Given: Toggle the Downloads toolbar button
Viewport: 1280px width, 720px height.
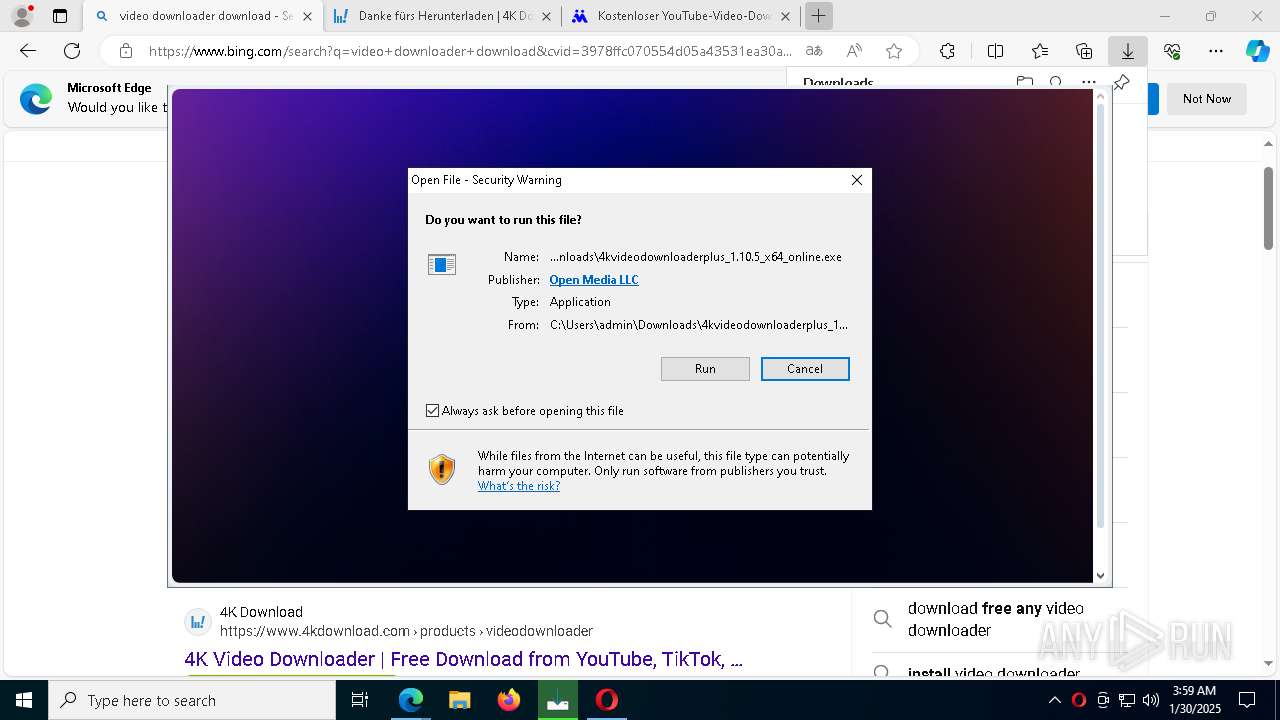Looking at the screenshot, I should pyautogui.click(x=1128, y=51).
